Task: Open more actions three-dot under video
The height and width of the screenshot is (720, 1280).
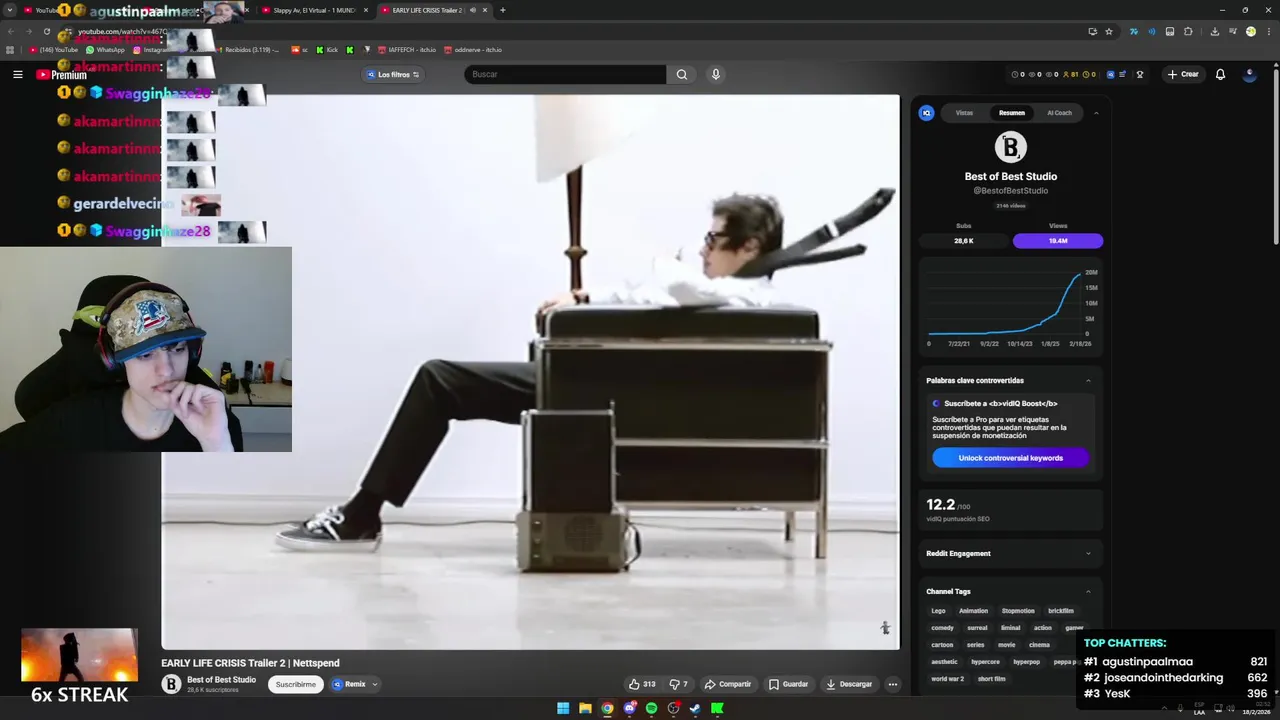Action: tap(892, 684)
